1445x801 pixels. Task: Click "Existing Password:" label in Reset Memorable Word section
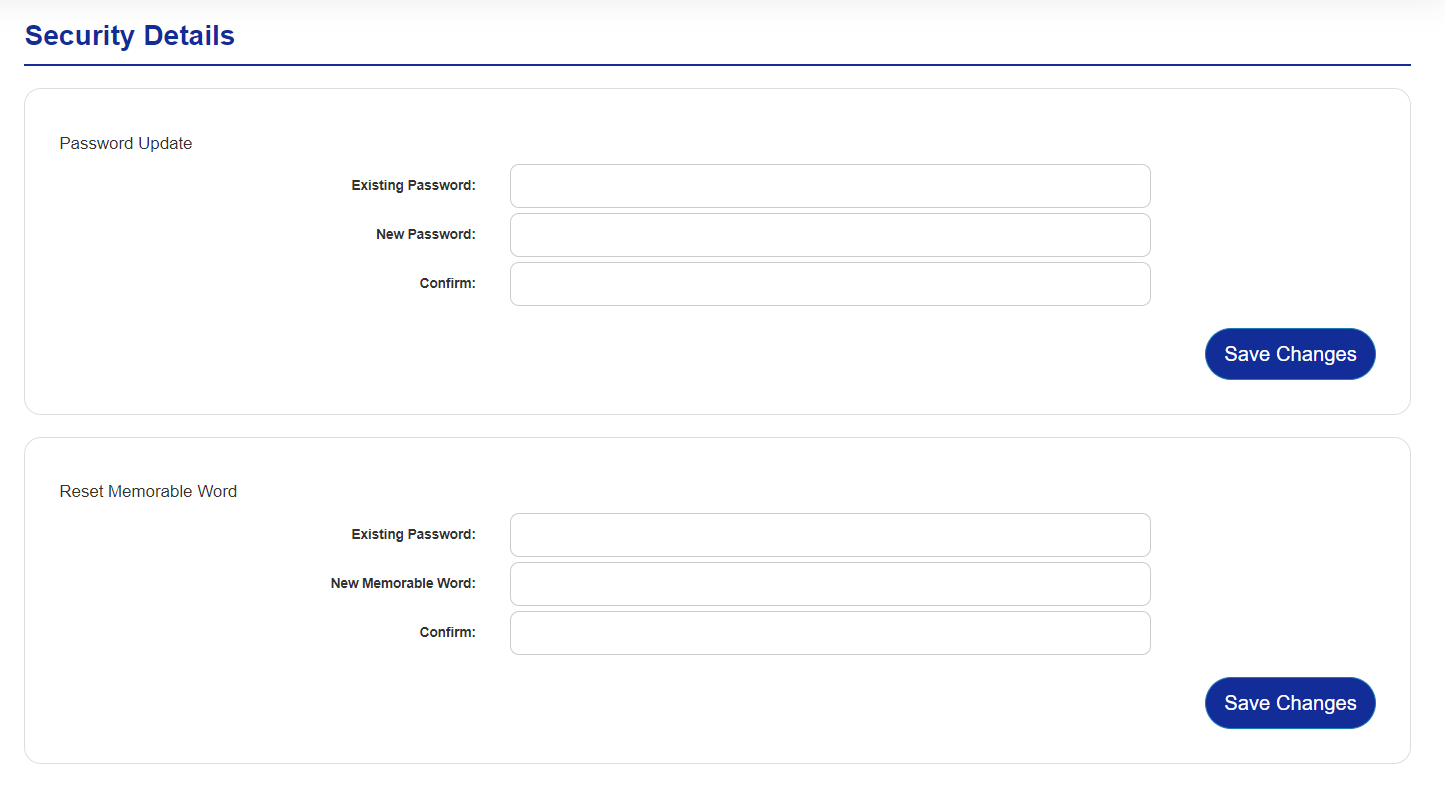[x=414, y=535]
